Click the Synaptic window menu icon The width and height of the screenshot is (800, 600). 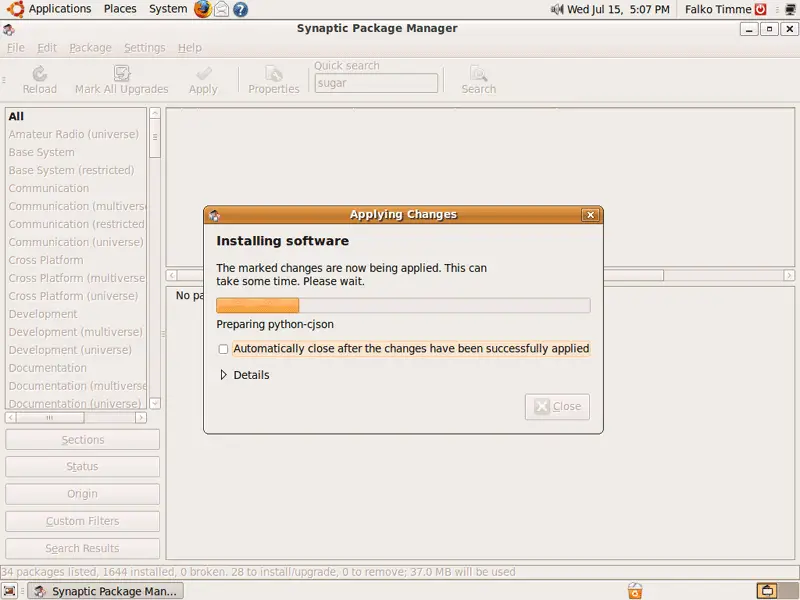coord(9,30)
